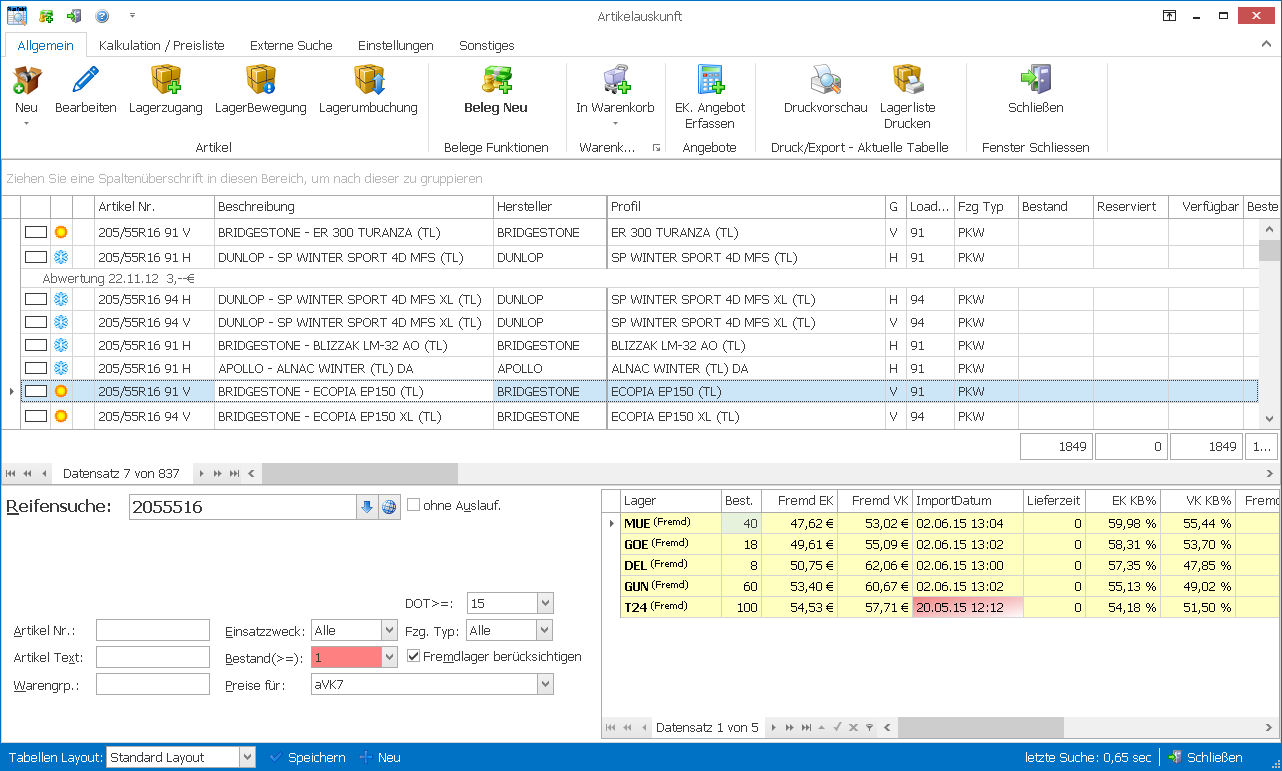
Task: Sort by the ImportDatum column header
Action: 967,500
